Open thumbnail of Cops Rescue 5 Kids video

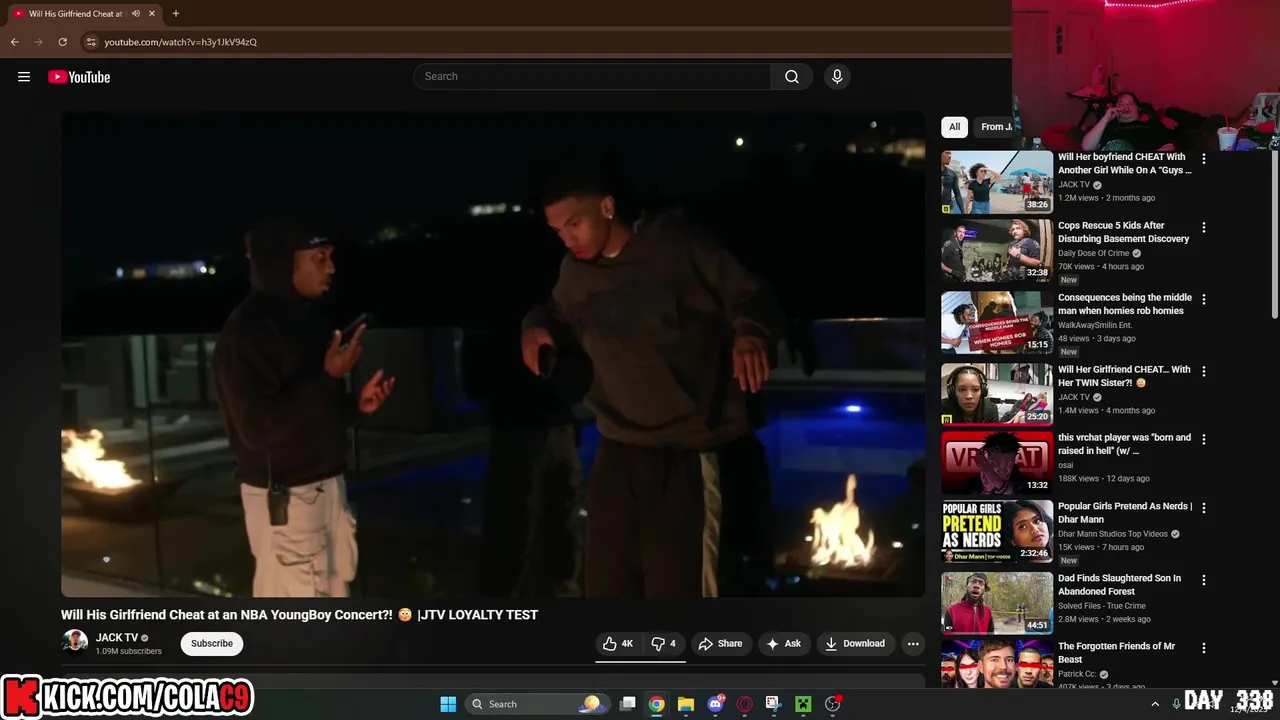(x=997, y=251)
